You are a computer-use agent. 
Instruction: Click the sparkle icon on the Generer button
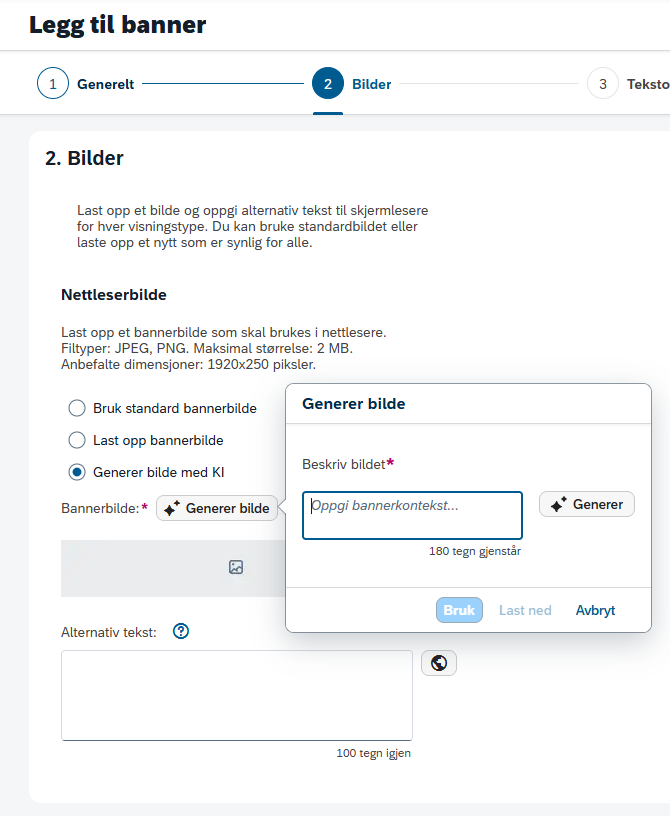(x=559, y=504)
